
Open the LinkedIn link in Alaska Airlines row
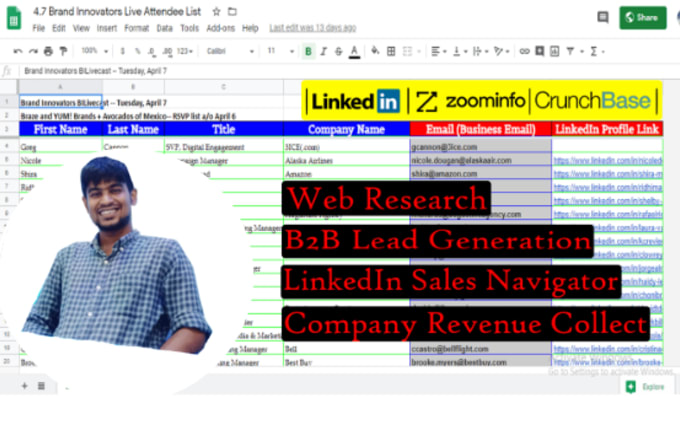(608, 160)
